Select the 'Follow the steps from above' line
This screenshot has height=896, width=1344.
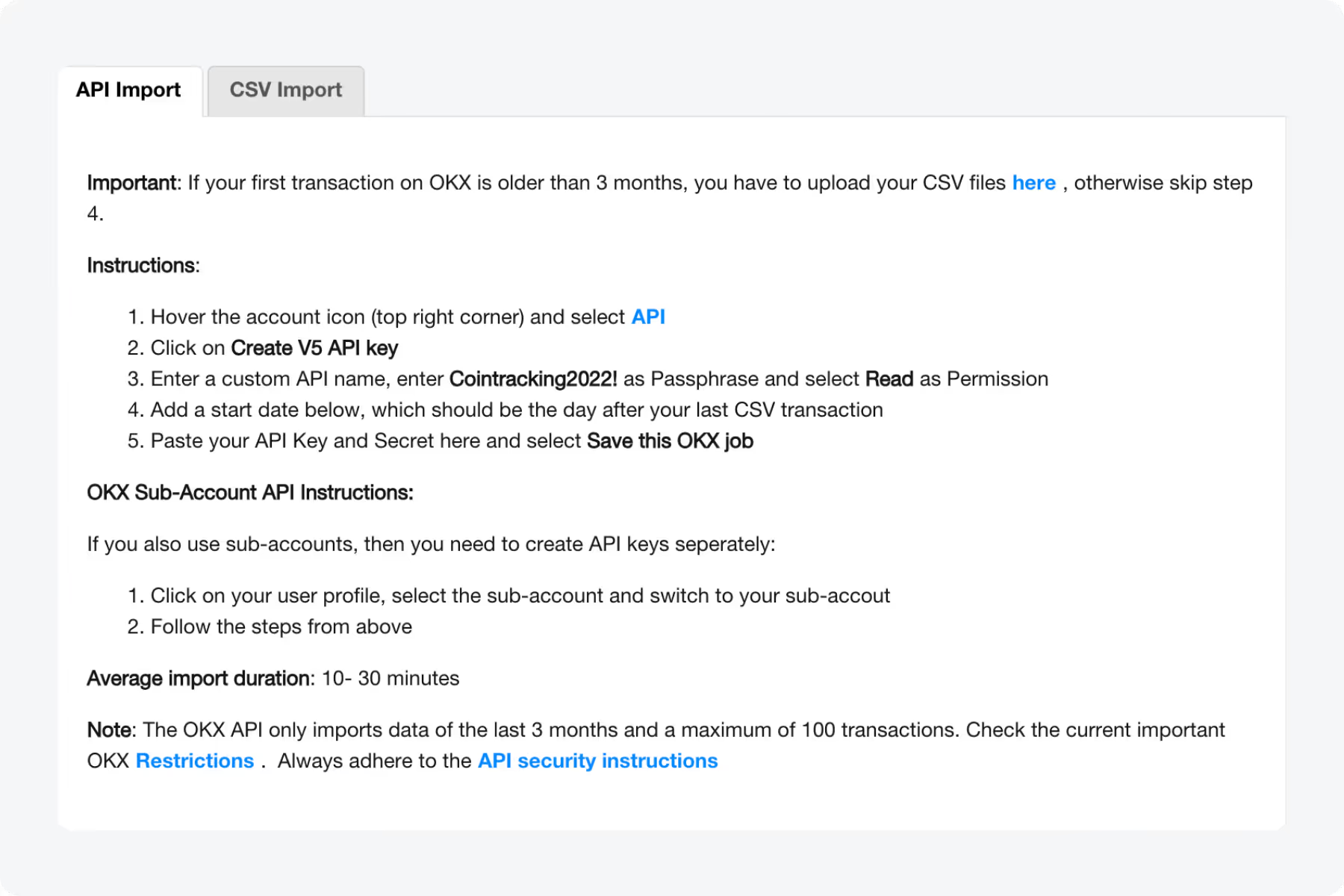281,626
